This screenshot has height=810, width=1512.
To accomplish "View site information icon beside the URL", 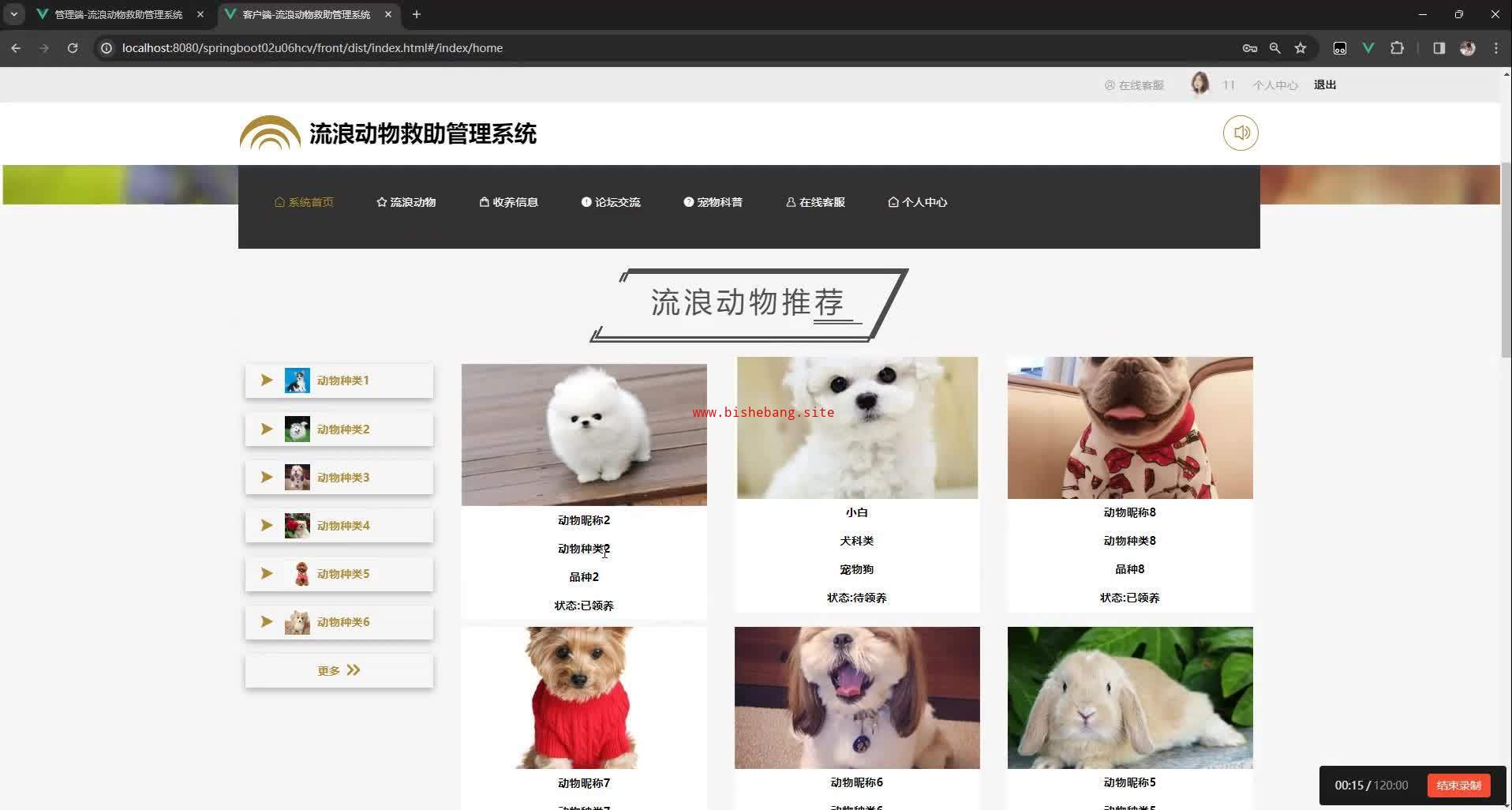I will (x=107, y=48).
